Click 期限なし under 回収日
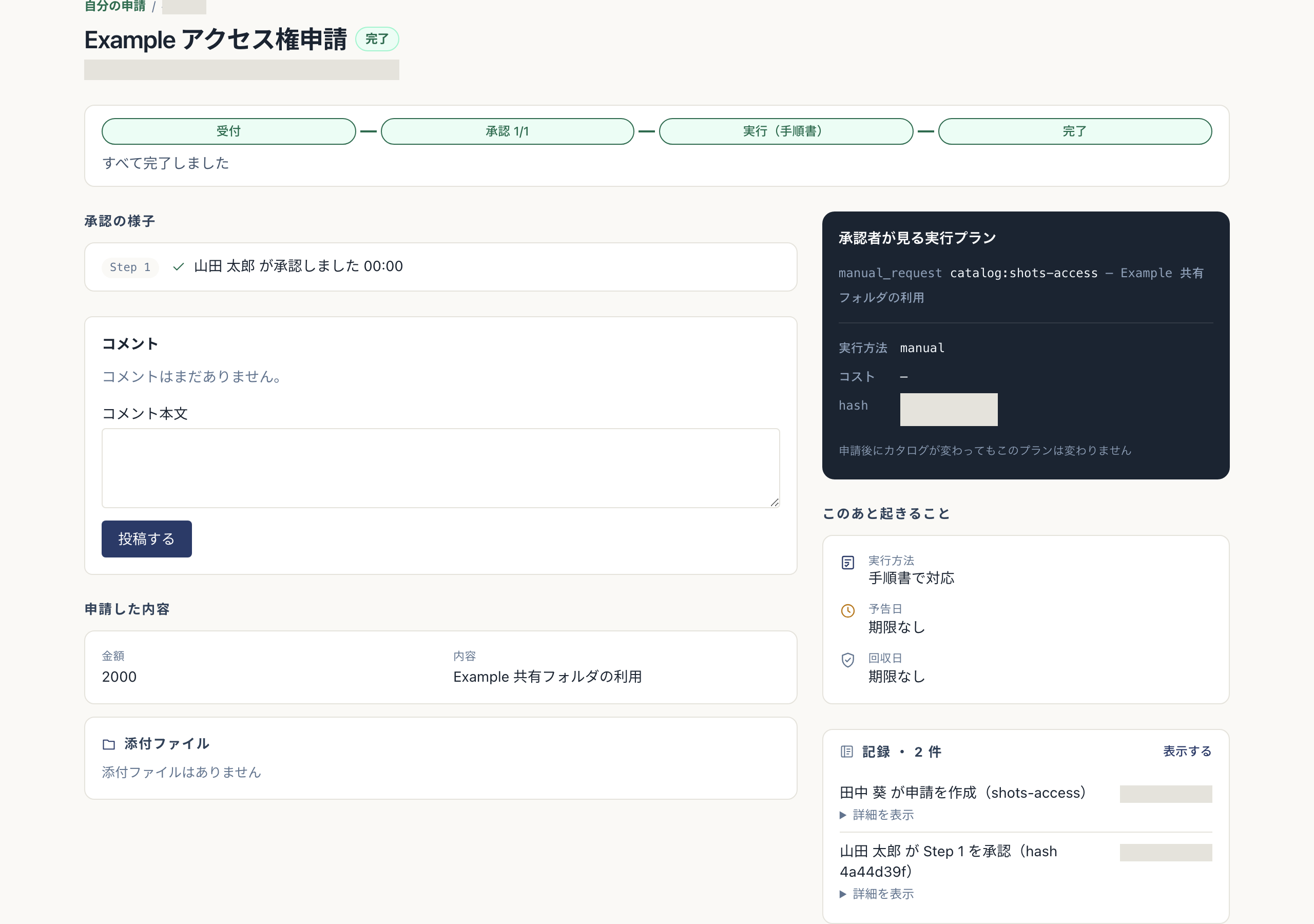1314x924 pixels. 897,677
